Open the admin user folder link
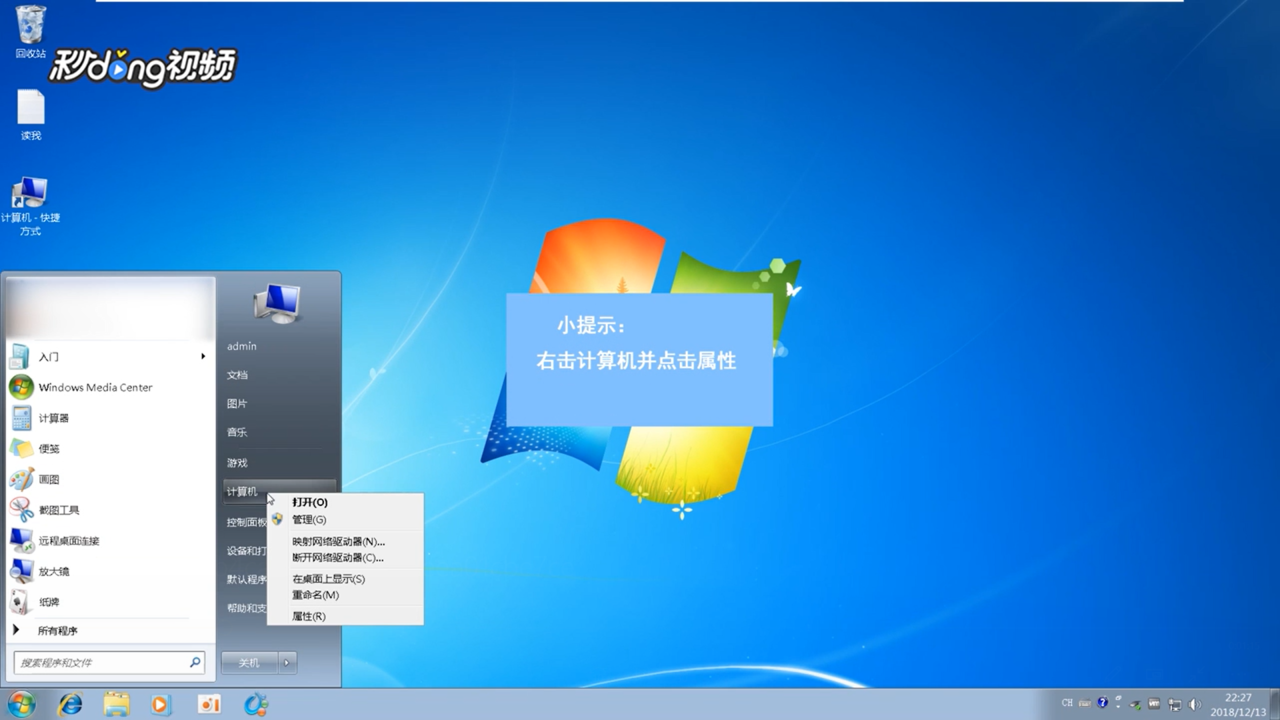 242,346
